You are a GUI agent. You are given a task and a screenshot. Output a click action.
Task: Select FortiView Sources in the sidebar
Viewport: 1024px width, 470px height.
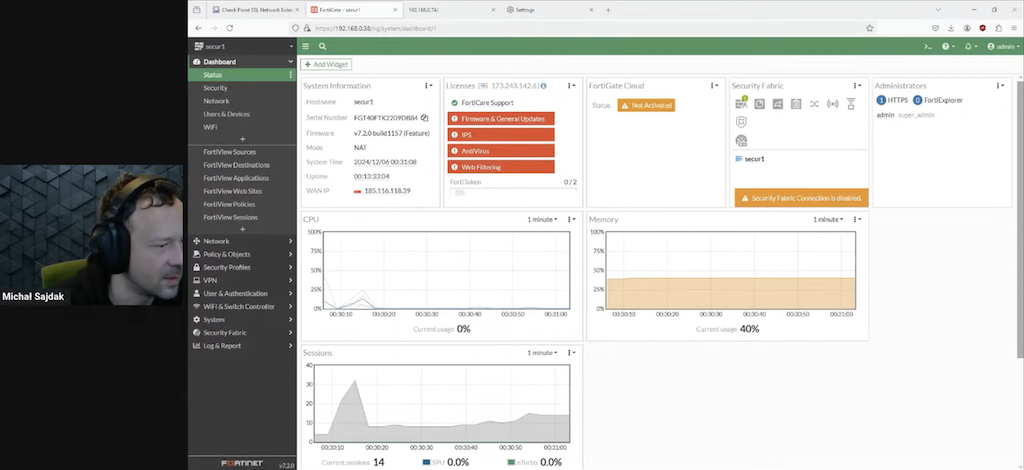click(x=229, y=152)
